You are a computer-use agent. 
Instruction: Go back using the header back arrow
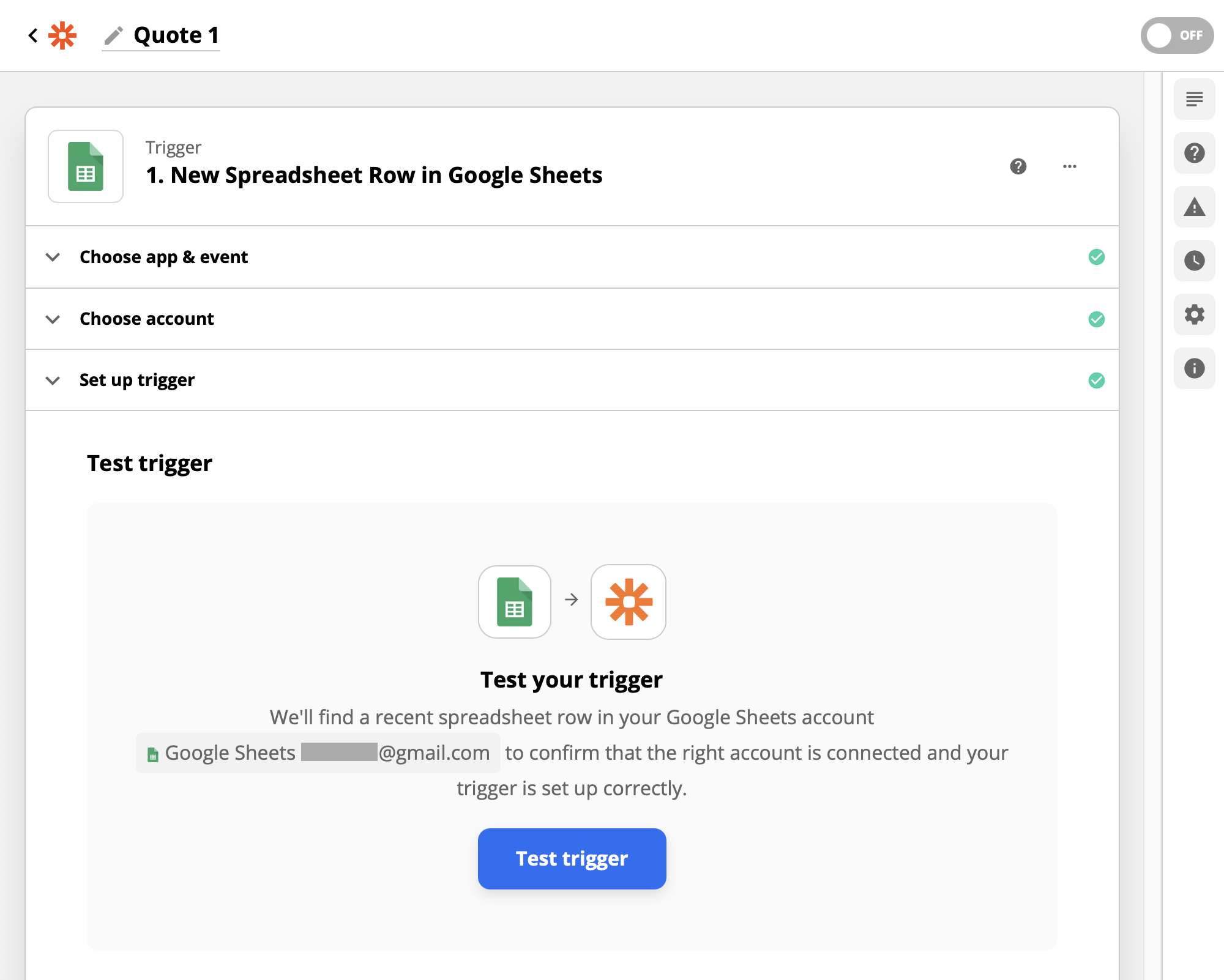32,35
